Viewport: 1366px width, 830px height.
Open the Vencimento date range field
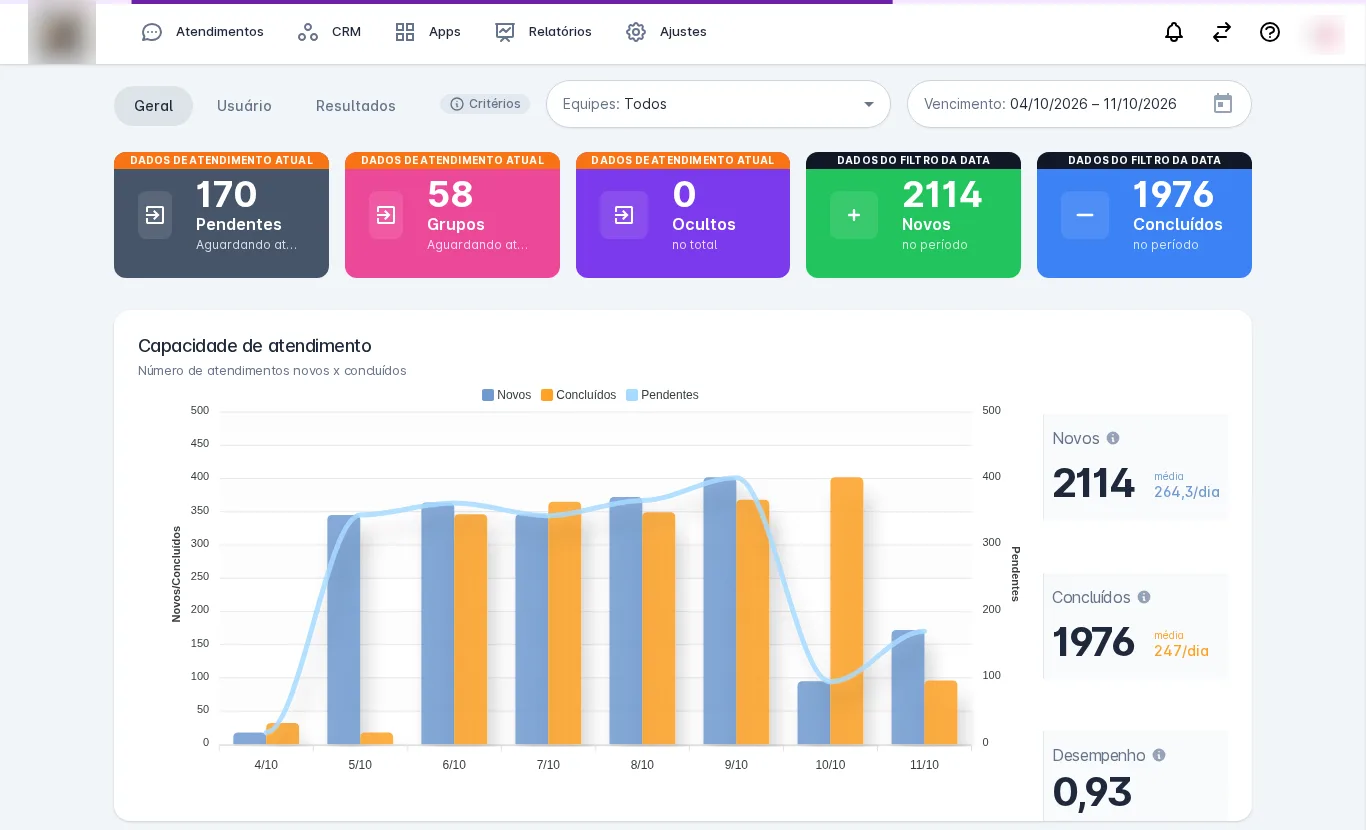point(1079,104)
